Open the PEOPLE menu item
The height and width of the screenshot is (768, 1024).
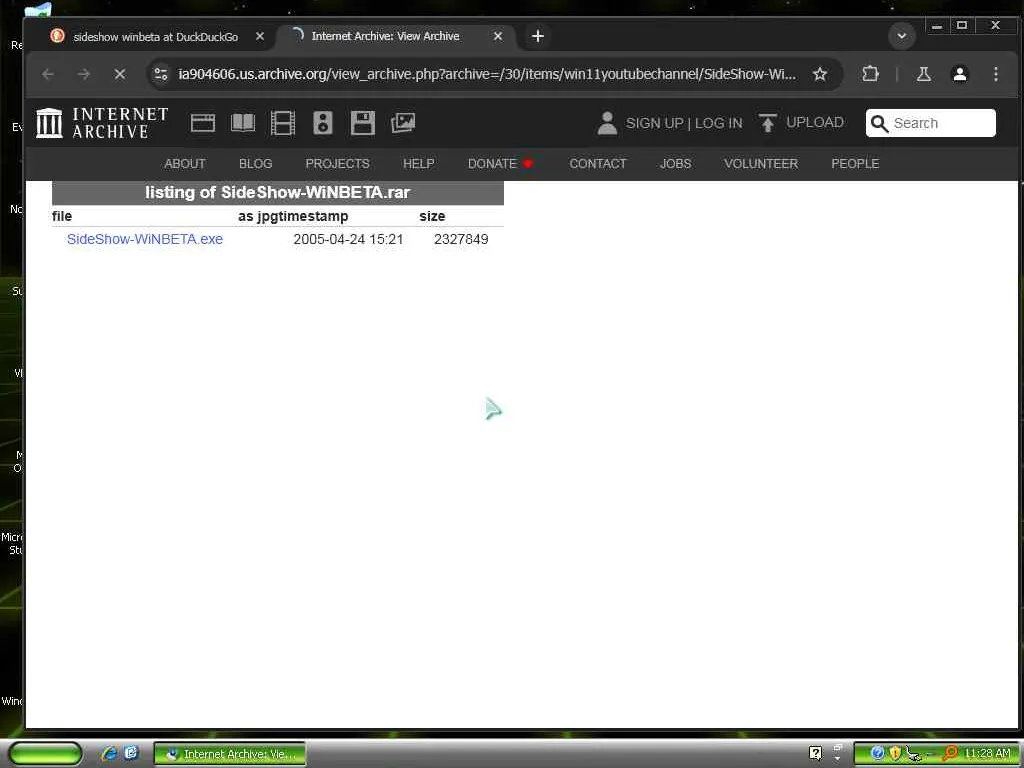[x=855, y=163]
